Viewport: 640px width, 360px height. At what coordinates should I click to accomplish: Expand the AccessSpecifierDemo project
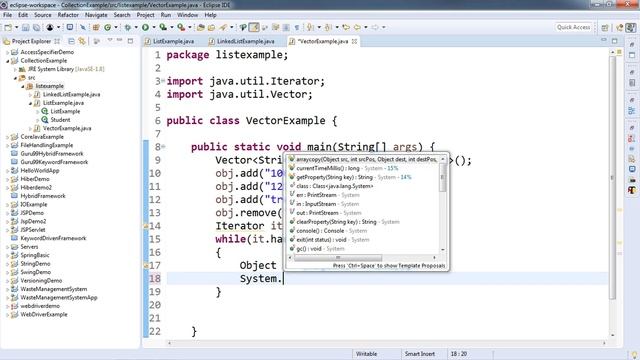coord(7,52)
